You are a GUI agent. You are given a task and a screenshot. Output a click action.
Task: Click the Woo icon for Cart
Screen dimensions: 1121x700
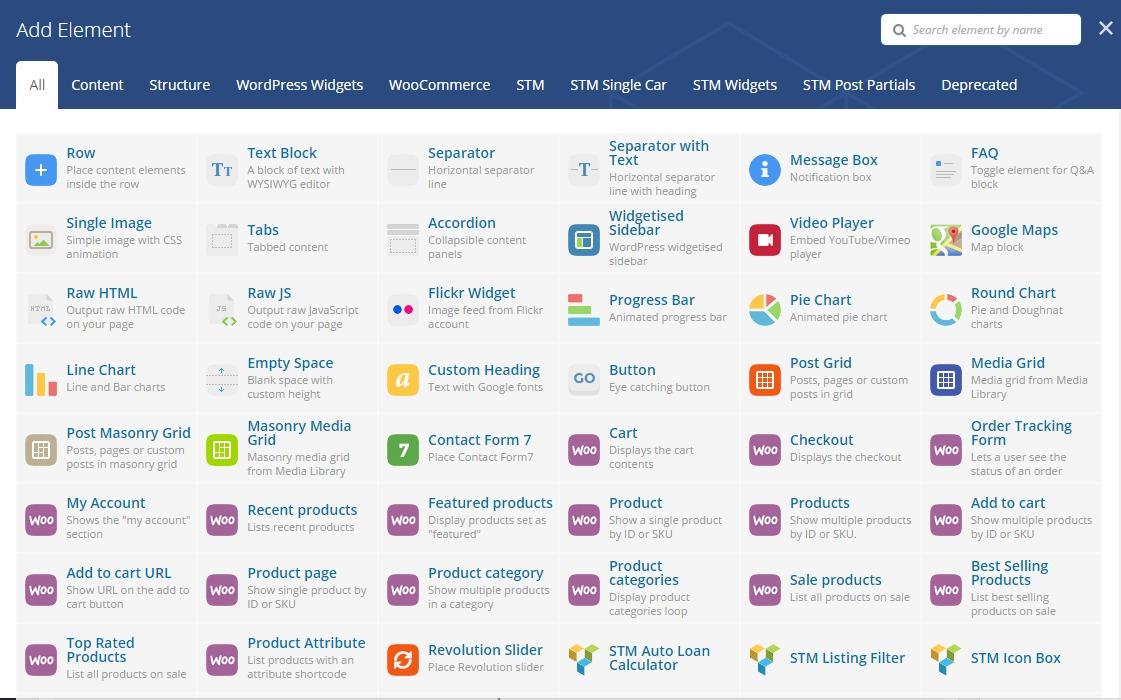pos(583,450)
